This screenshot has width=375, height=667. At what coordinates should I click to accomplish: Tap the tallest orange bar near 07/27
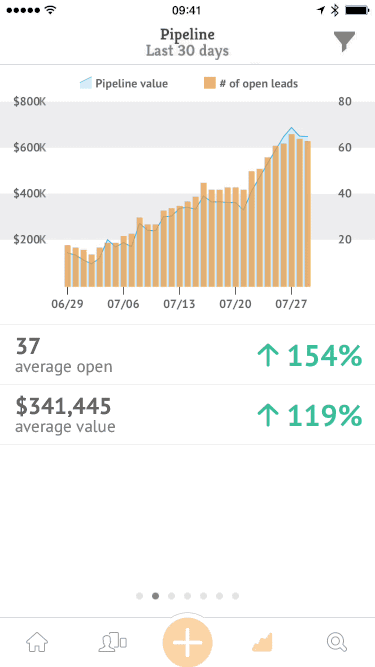pos(292,211)
